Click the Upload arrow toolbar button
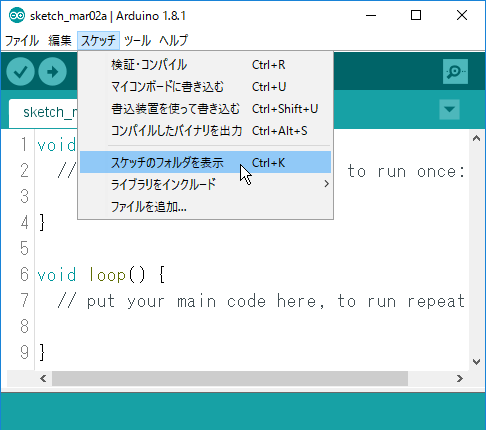 click(x=52, y=72)
